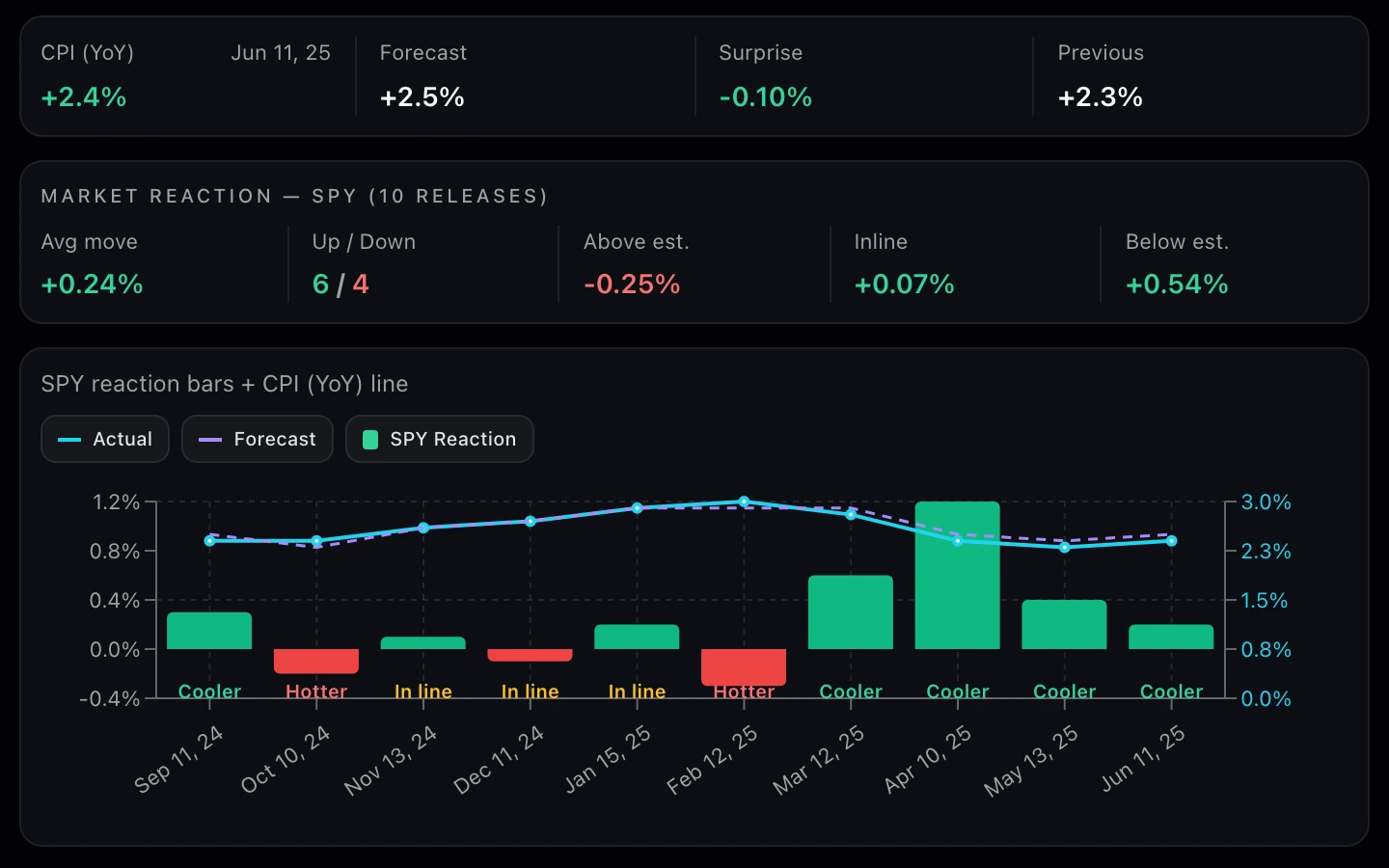Click the purple Forecast legend dash icon

(x=210, y=440)
